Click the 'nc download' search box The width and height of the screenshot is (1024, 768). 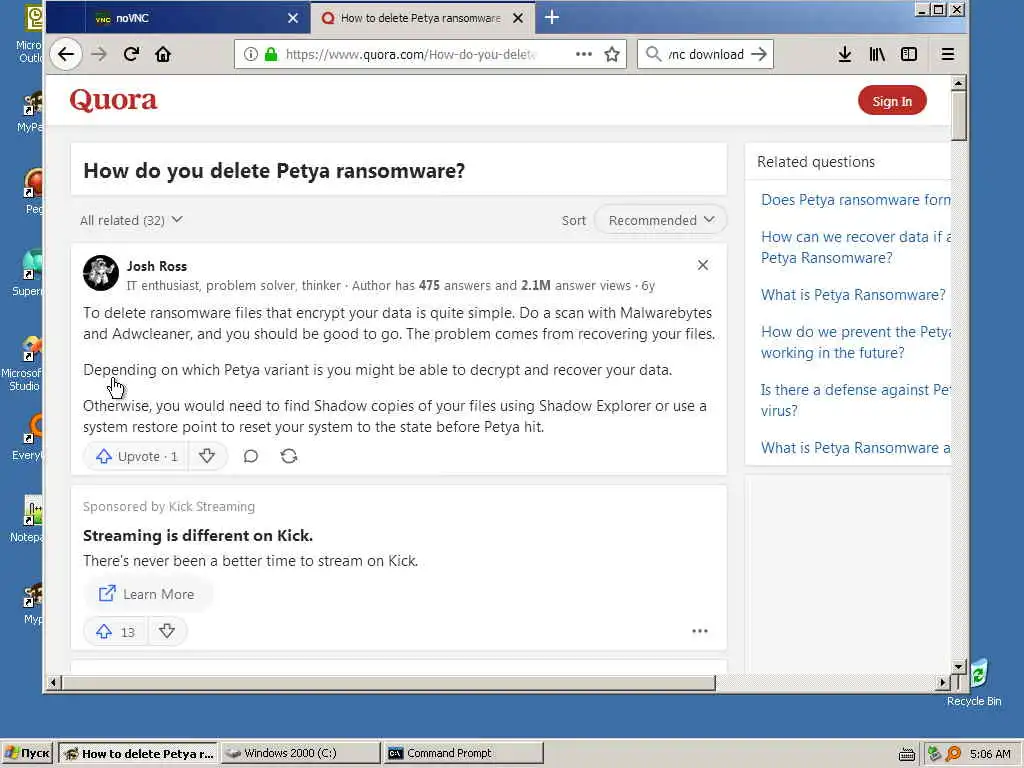point(705,54)
